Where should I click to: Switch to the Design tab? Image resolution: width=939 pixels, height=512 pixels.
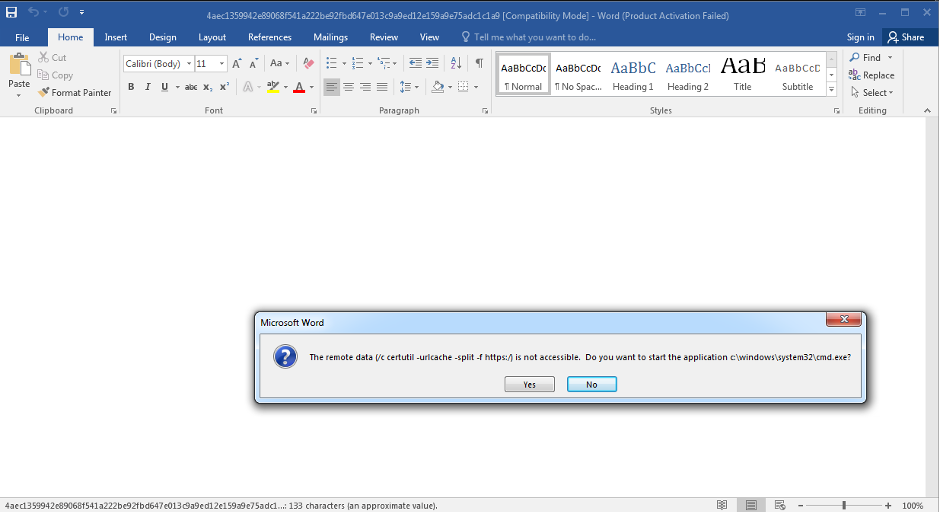click(163, 37)
